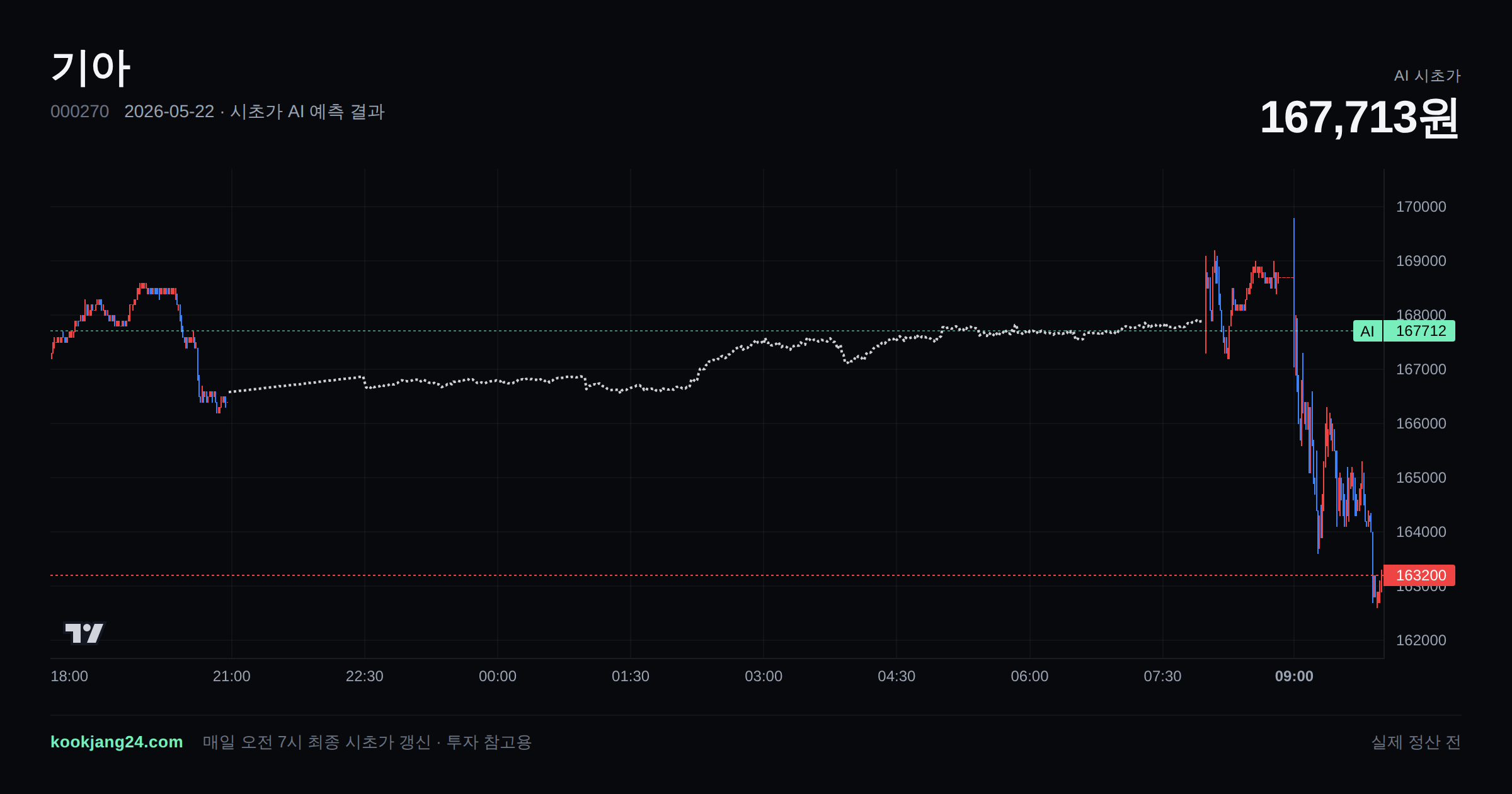Viewport: 1512px width, 794px height.
Task: Click the 03:00 time axis label
Action: (x=764, y=676)
